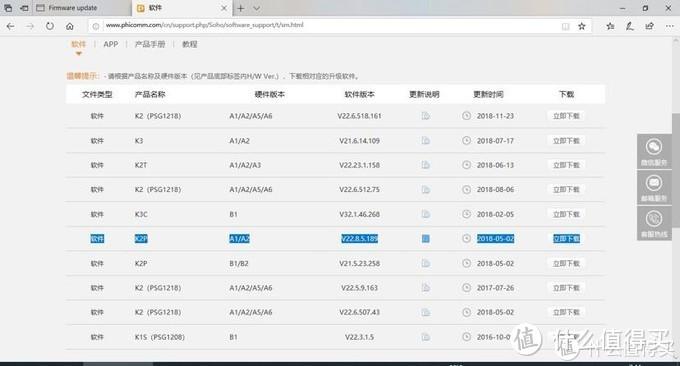Click the 产品名称 column header
Image resolution: width=680 pixels, height=366 pixels.
tap(150, 94)
